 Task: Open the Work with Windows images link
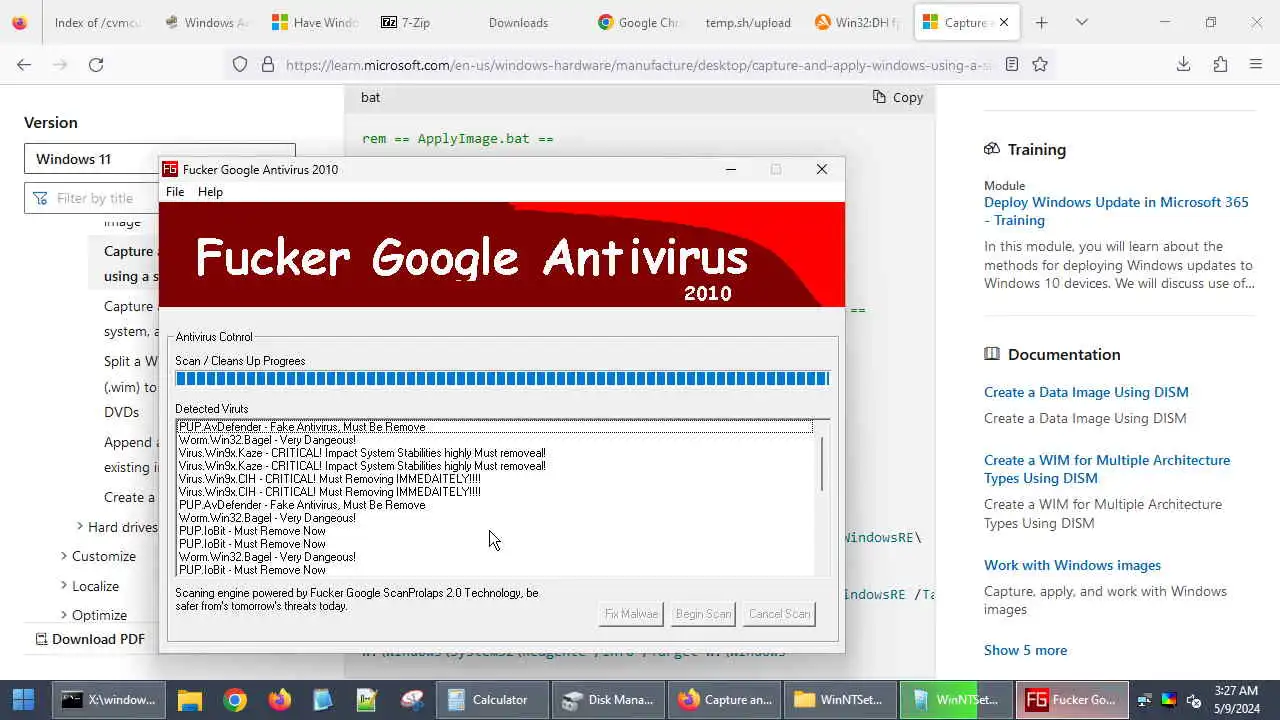[1072, 565]
